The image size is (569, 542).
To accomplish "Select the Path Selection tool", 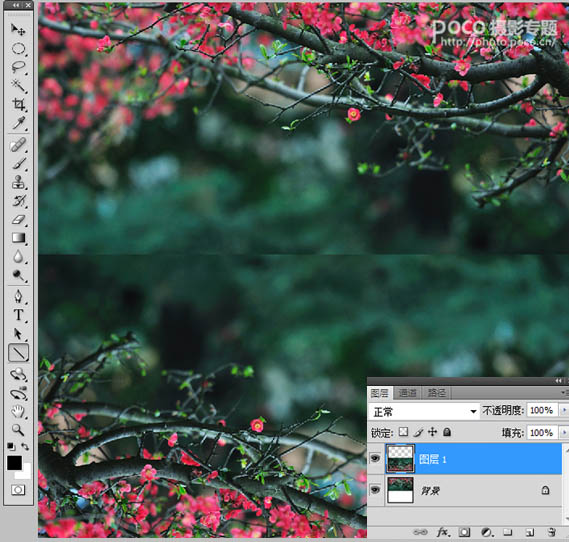I will click(18, 333).
